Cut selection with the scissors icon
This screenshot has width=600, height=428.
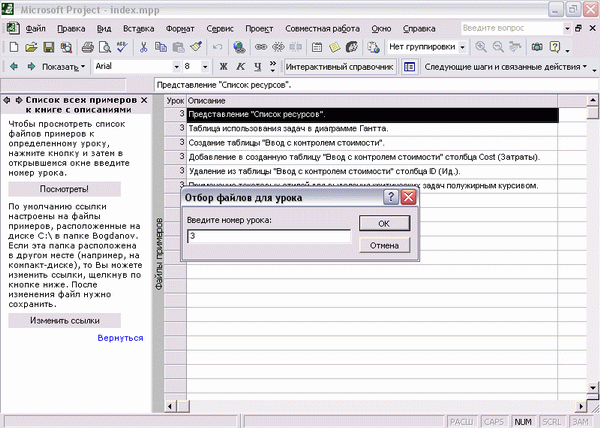[x=143, y=47]
